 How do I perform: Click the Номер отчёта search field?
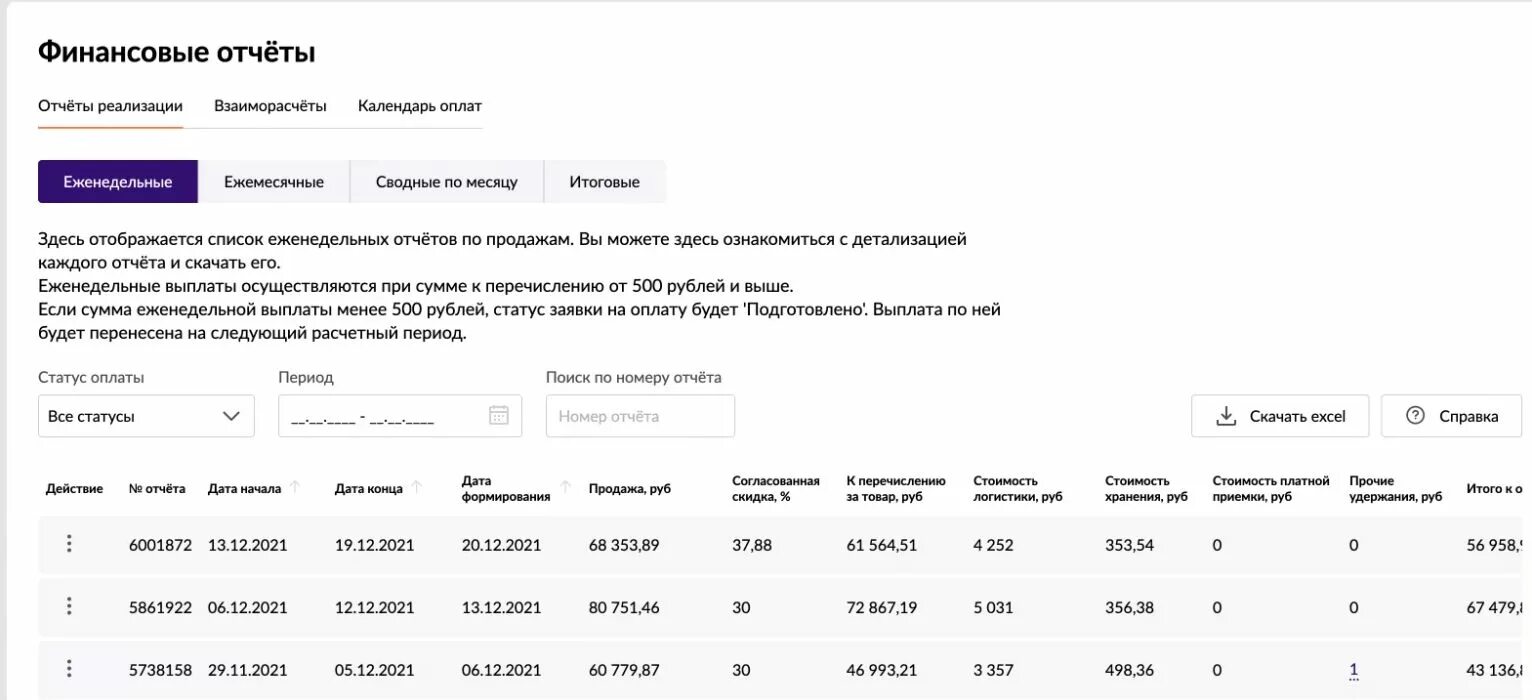coord(640,416)
